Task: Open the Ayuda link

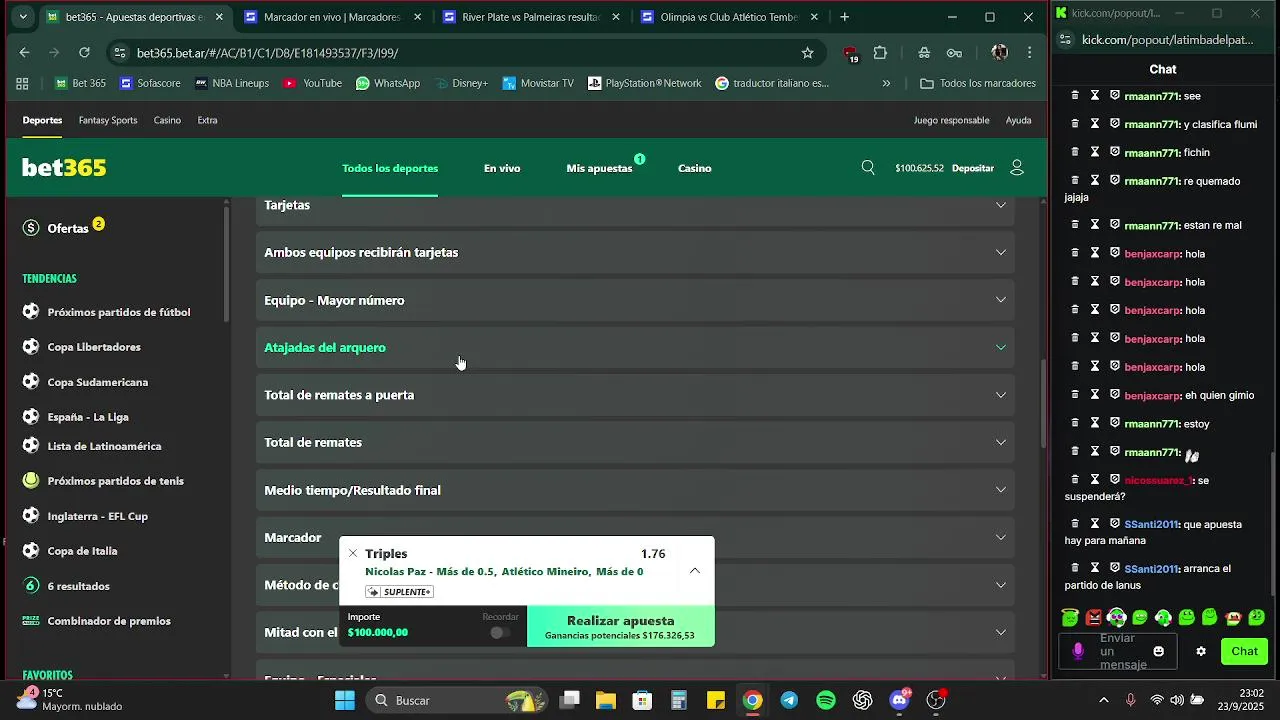Action: 1018,120
